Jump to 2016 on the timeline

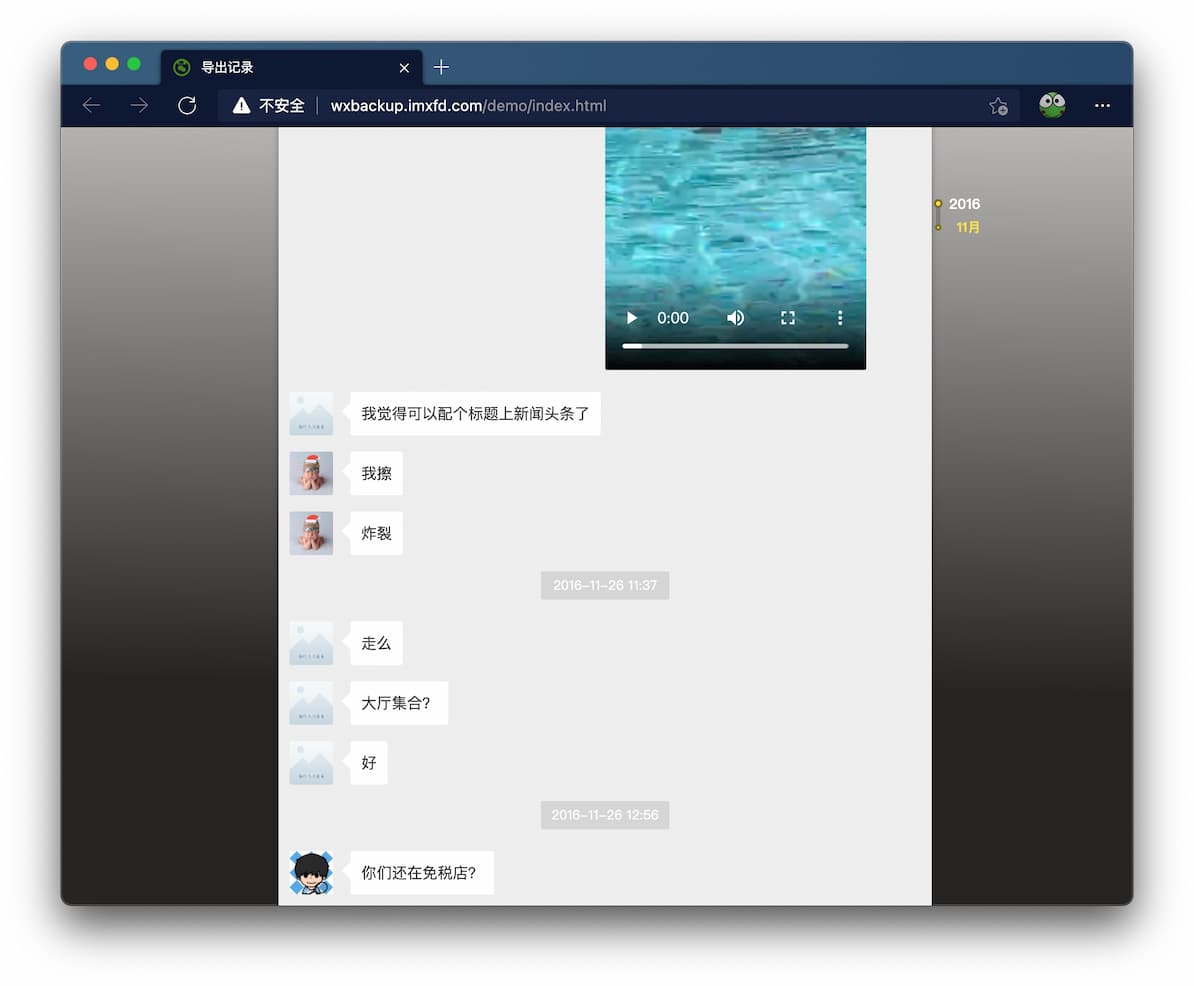963,204
